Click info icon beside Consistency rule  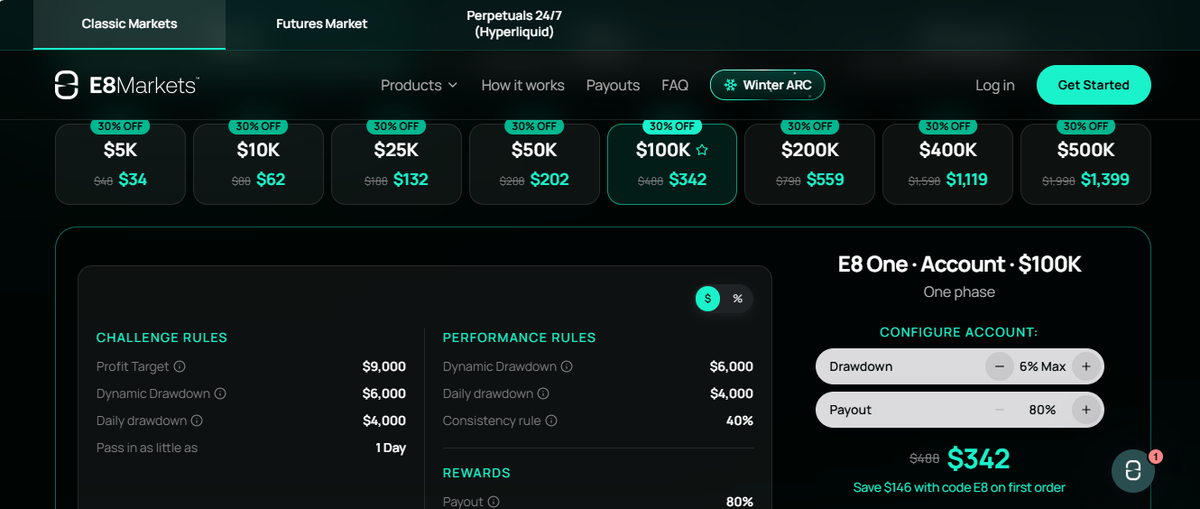[x=551, y=421]
